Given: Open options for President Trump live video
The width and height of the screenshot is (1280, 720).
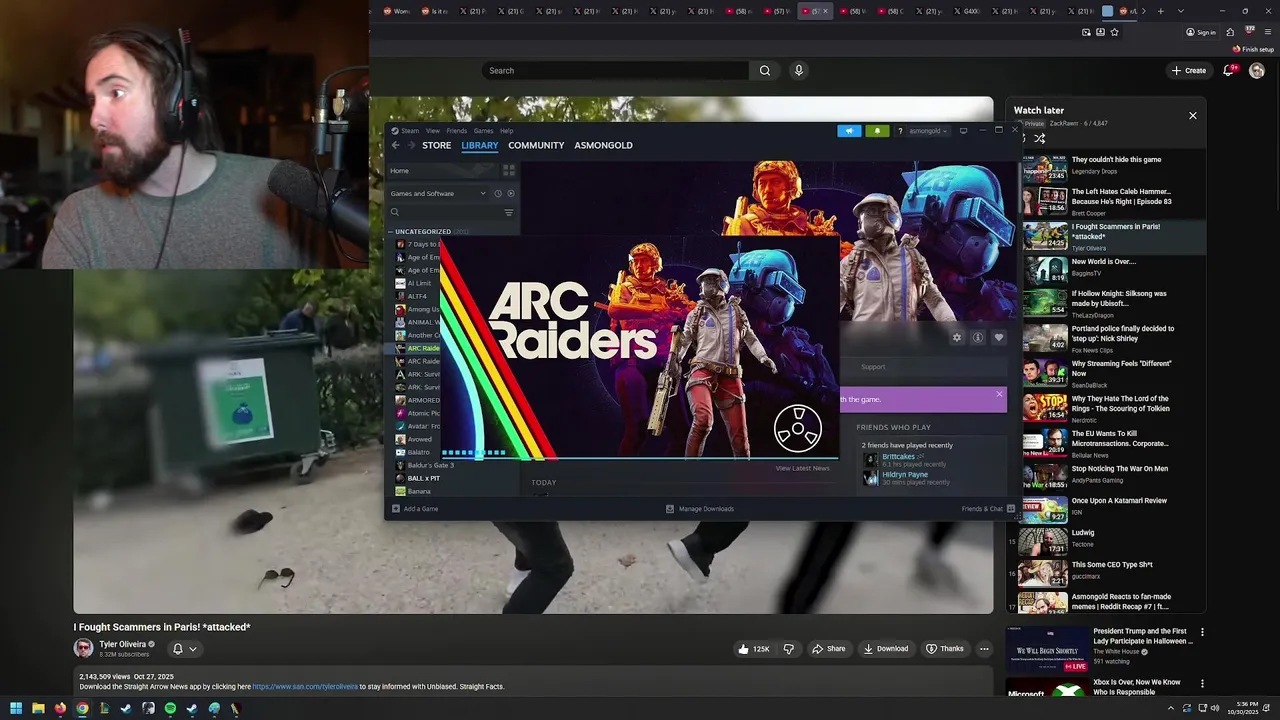Looking at the screenshot, I should (1202, 632).
